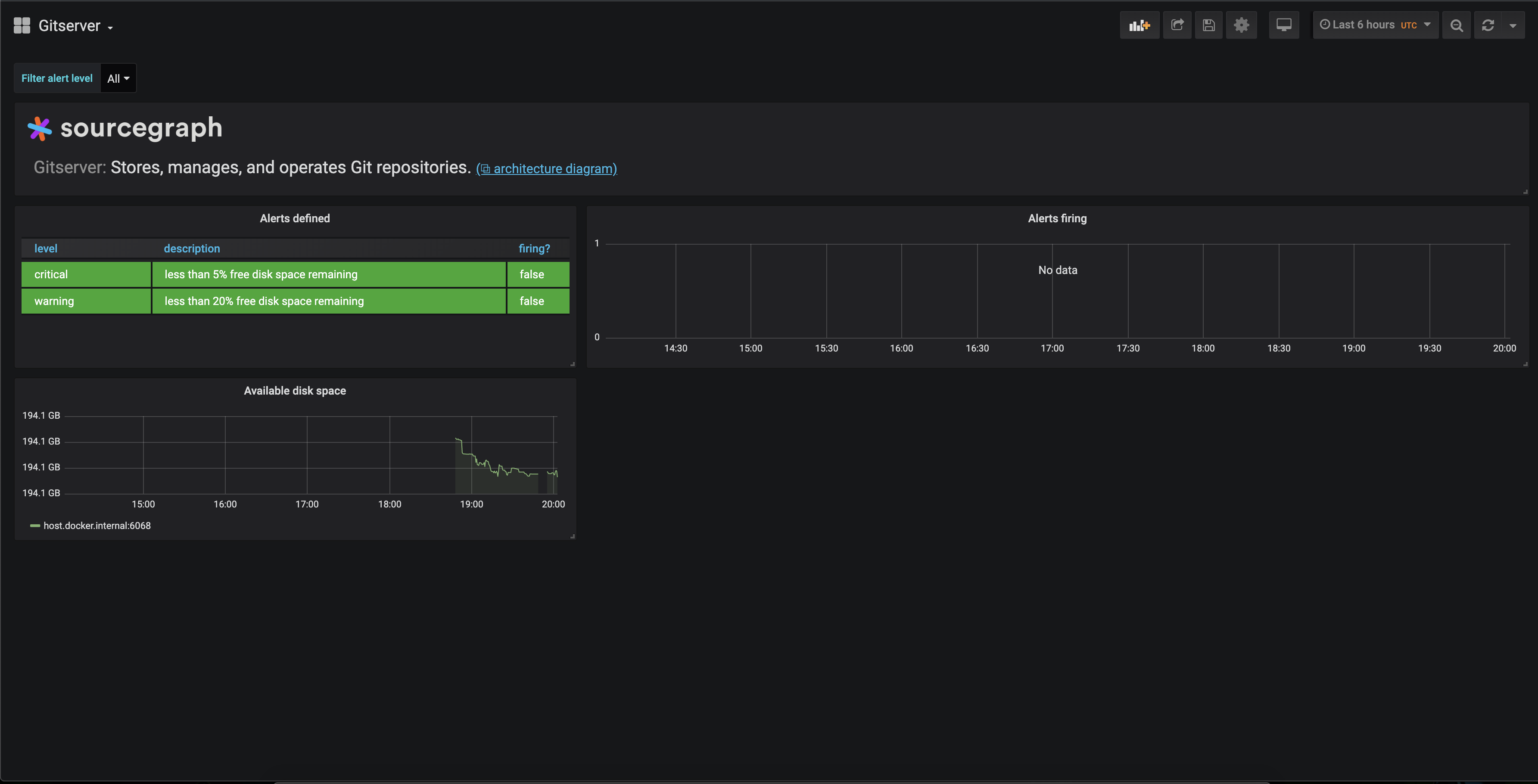Image resolution: width=1538 pixels, height=784 pixels.
Task: Open the Grafana dashboards grid icon
Action: coord(22,26)
